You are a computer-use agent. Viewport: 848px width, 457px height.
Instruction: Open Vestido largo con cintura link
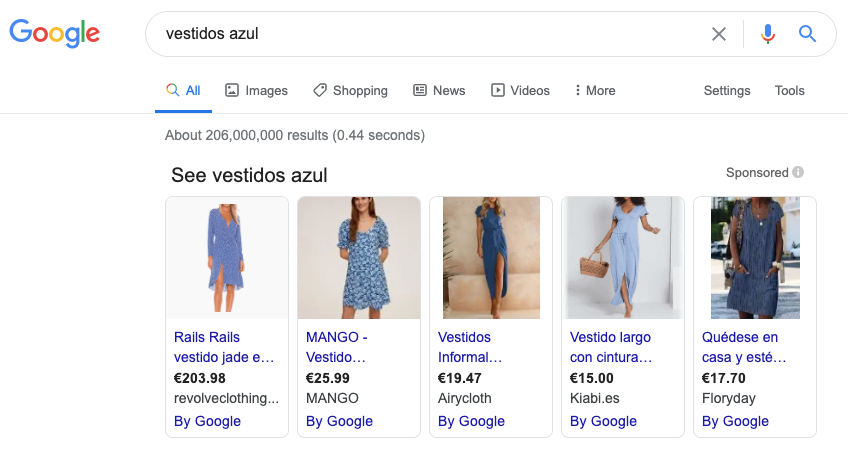pos(611,347)
